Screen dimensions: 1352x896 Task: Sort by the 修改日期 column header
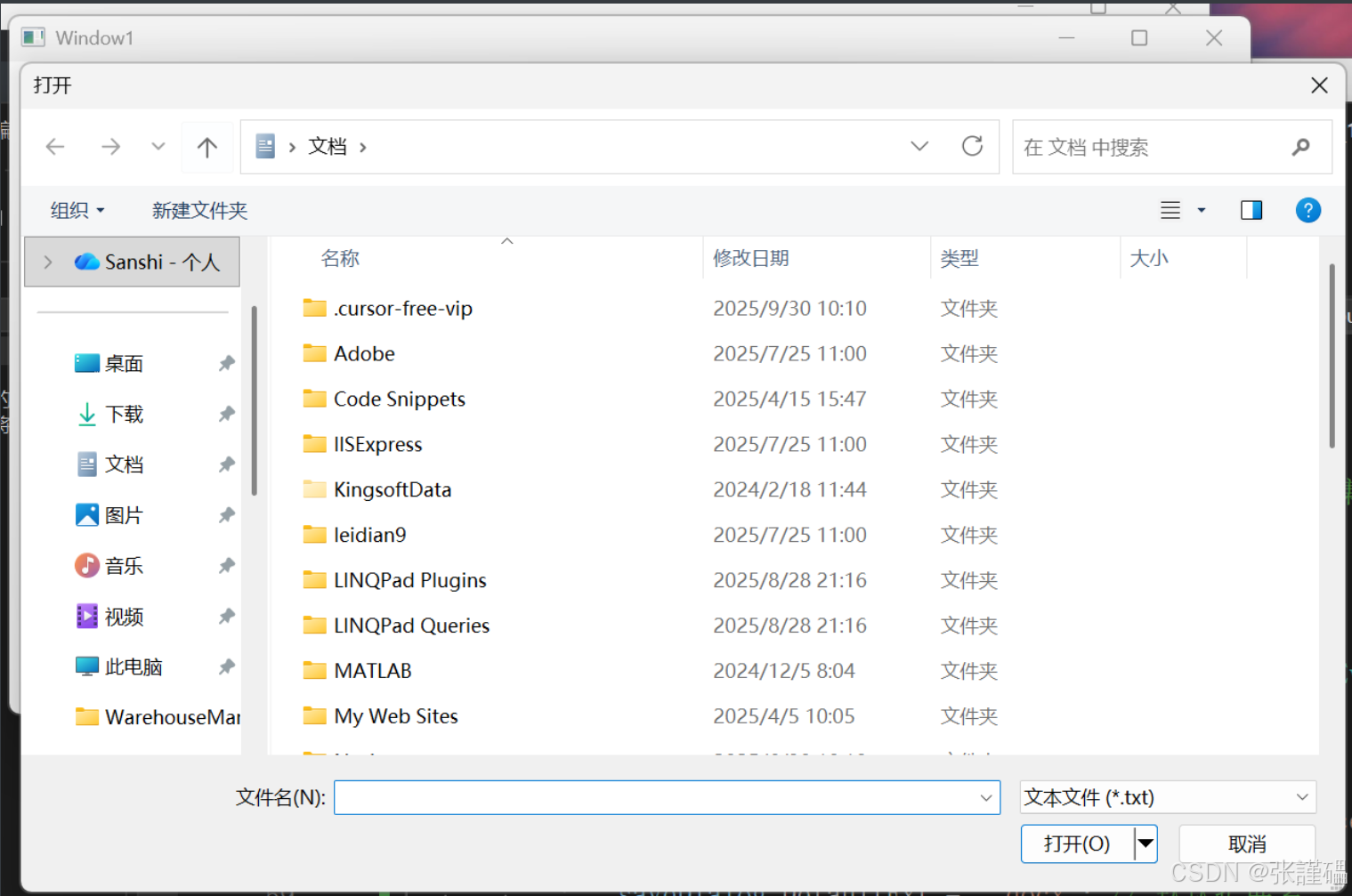point(751,258)
